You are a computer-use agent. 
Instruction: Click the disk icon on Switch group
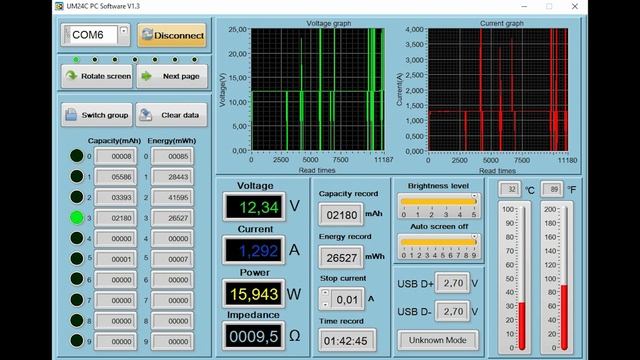(71, 115)
